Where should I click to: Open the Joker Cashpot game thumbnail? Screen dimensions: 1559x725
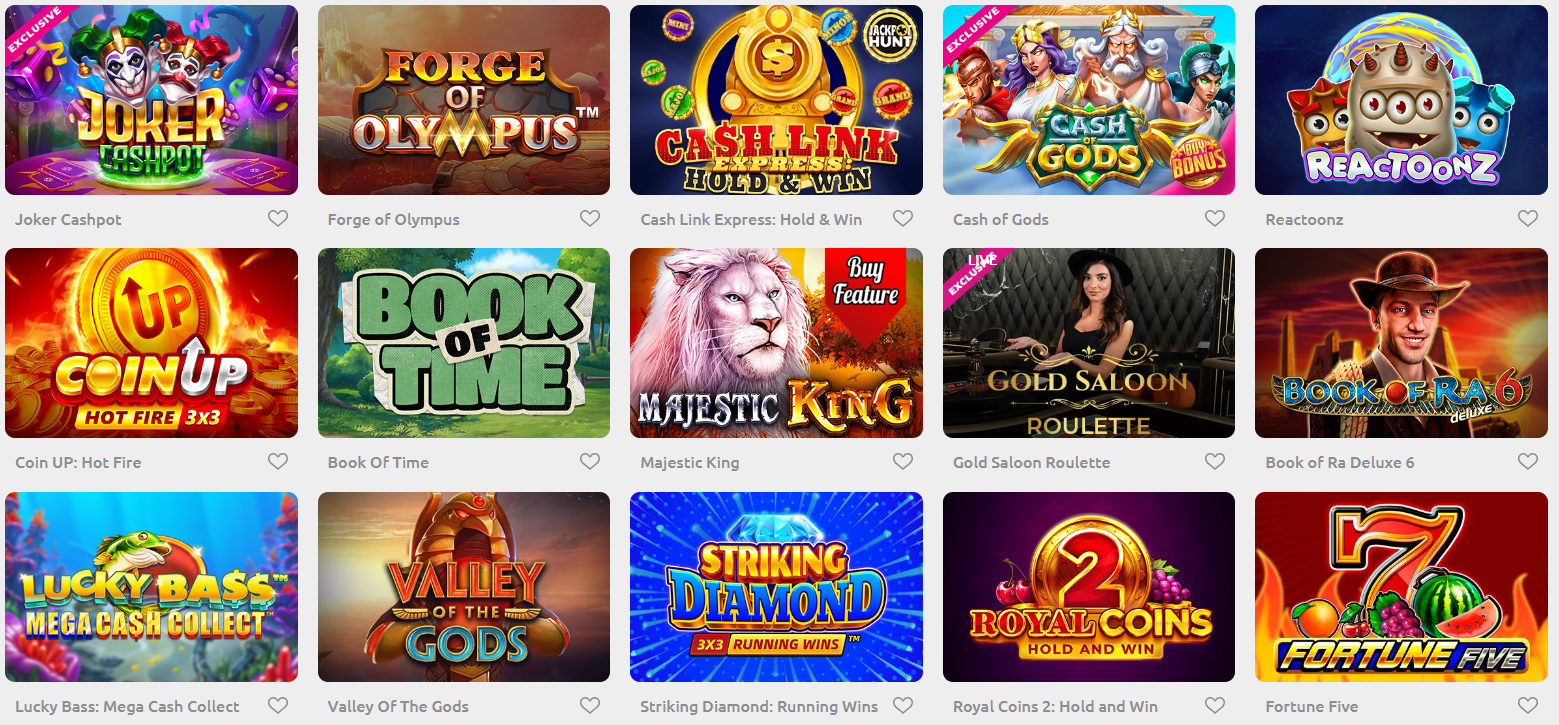point(151,100)
